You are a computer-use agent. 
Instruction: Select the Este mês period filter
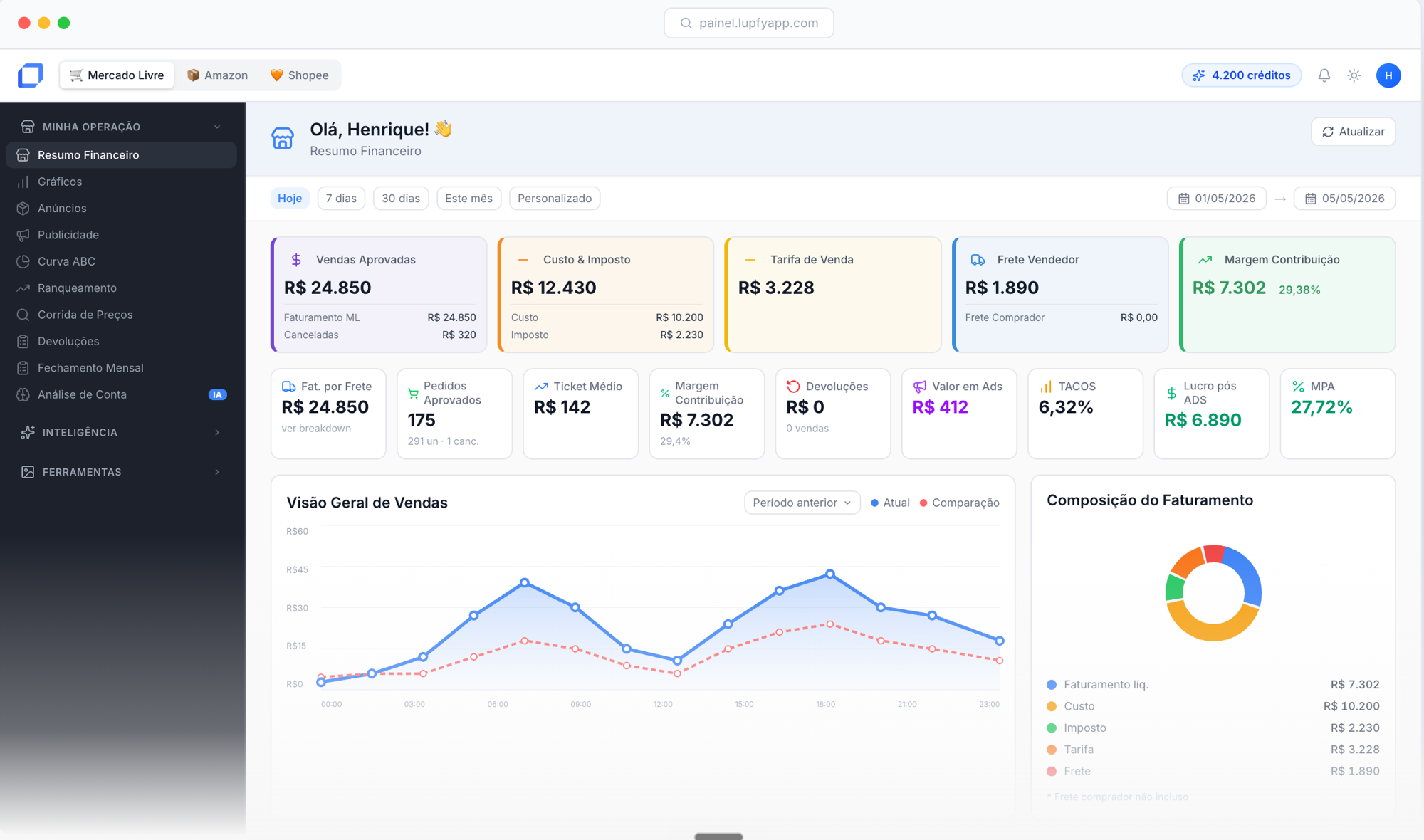468,199
